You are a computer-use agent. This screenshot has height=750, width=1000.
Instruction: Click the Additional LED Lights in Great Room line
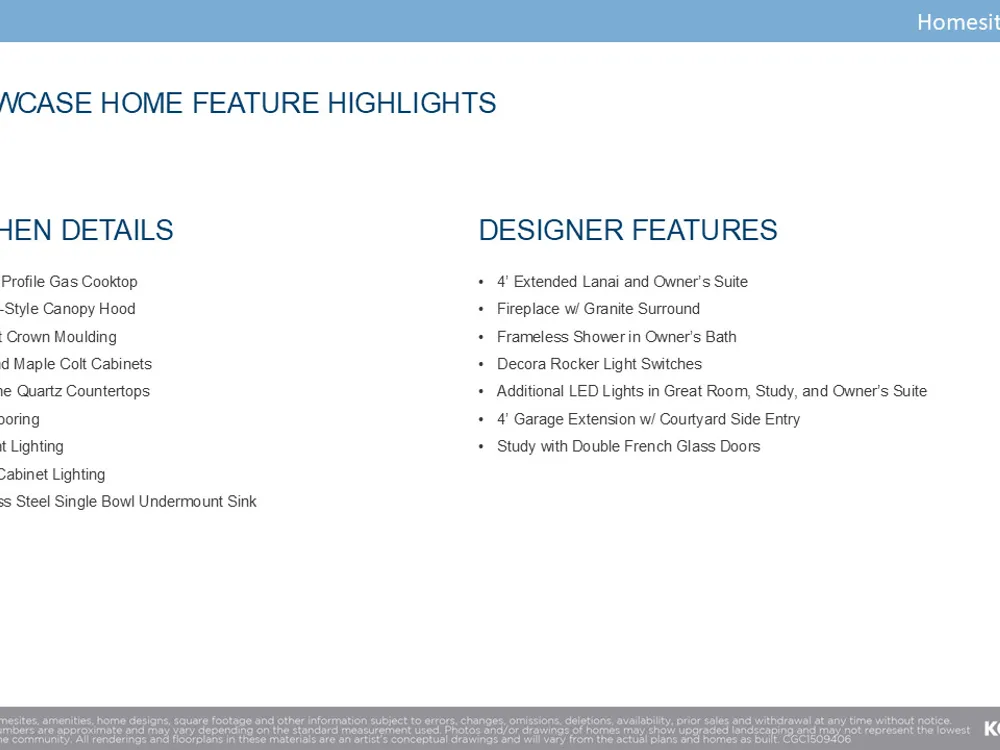coord(711,391)
